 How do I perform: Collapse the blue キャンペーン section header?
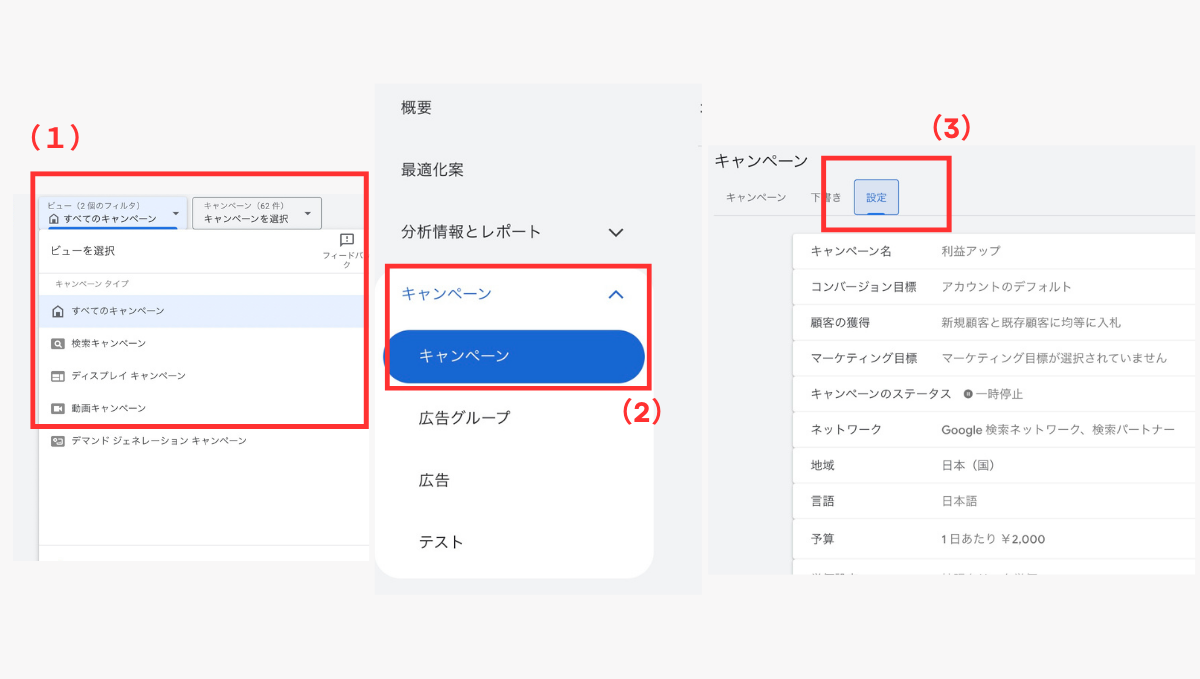coord(512,294)
